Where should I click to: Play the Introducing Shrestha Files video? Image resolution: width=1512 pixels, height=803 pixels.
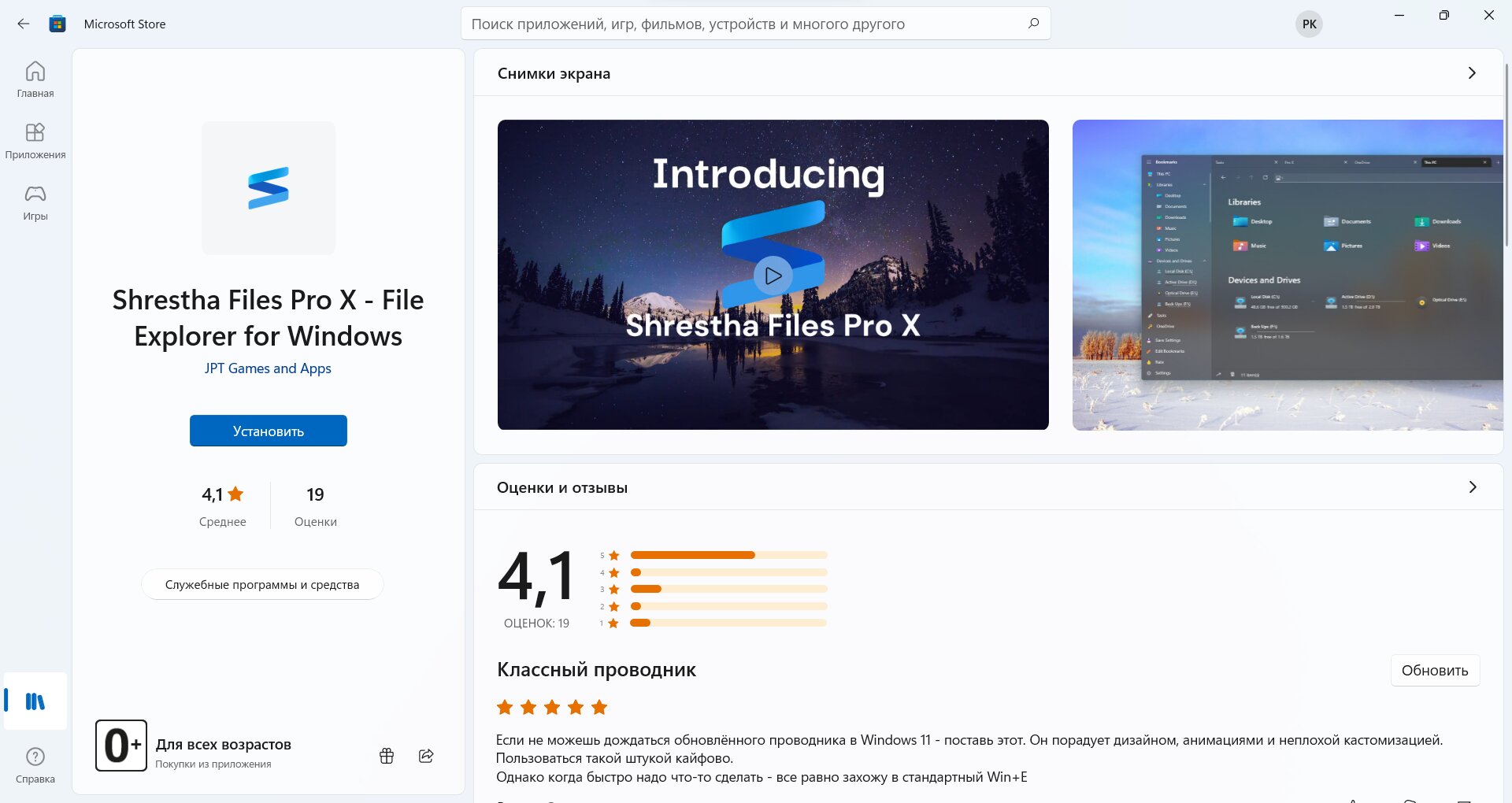click(773, 276)
